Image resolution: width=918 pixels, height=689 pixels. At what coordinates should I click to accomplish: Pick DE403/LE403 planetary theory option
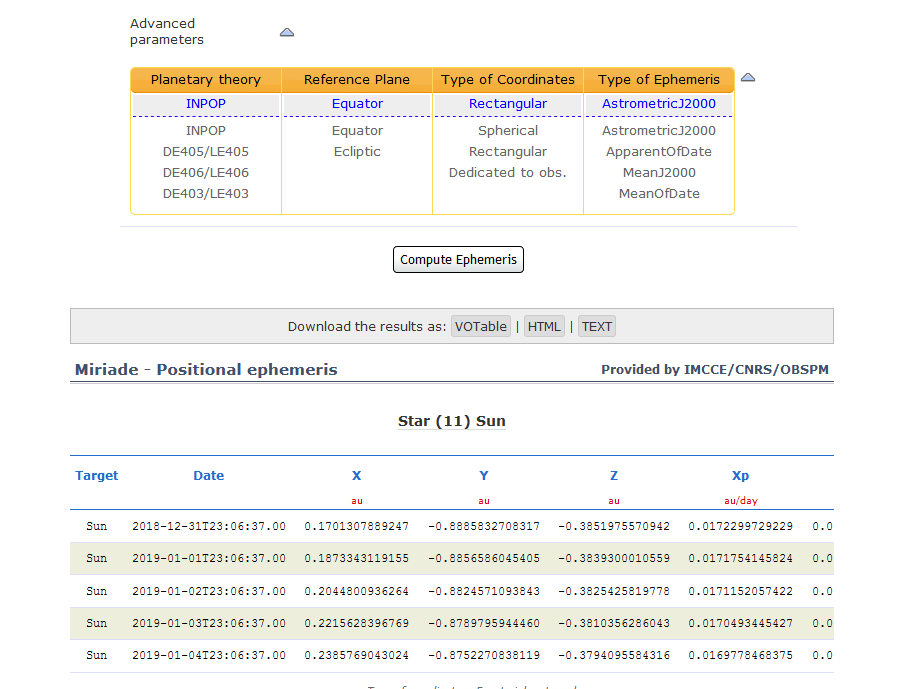[206, 194]
